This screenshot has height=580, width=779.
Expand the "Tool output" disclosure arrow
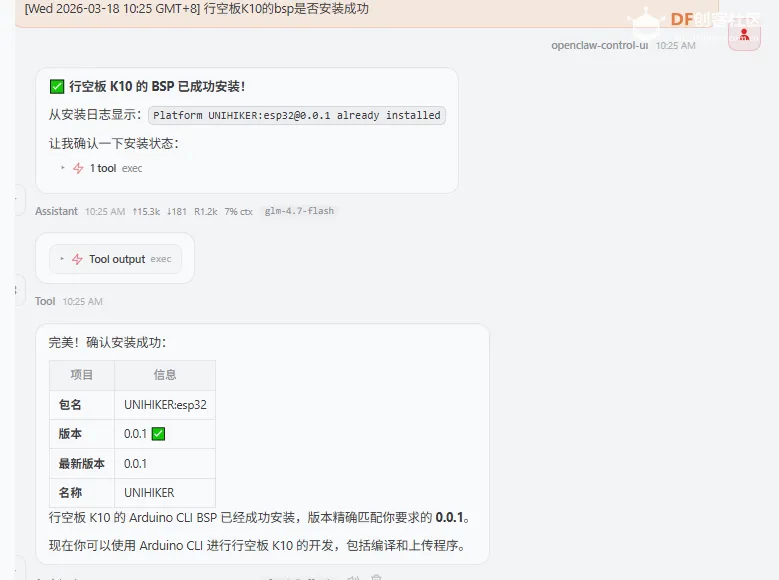pyautogui.click(x=62, y=259)
